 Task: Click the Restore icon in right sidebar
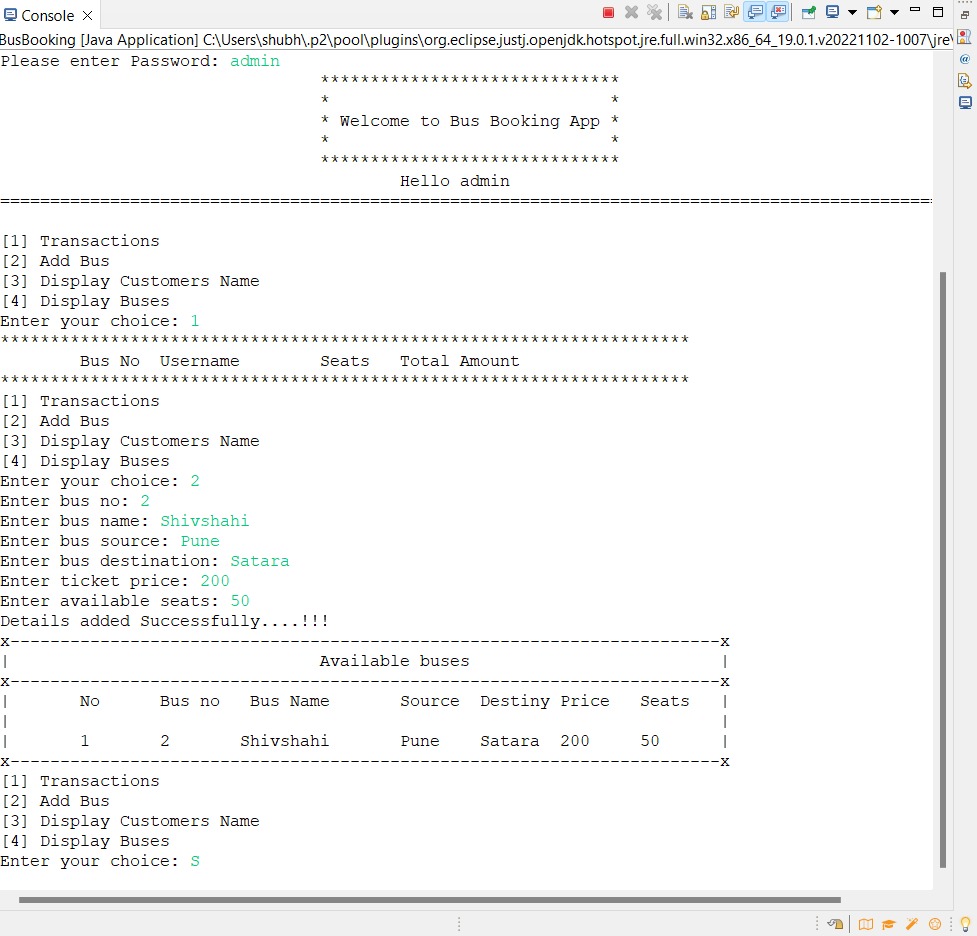tap(965, 15)
